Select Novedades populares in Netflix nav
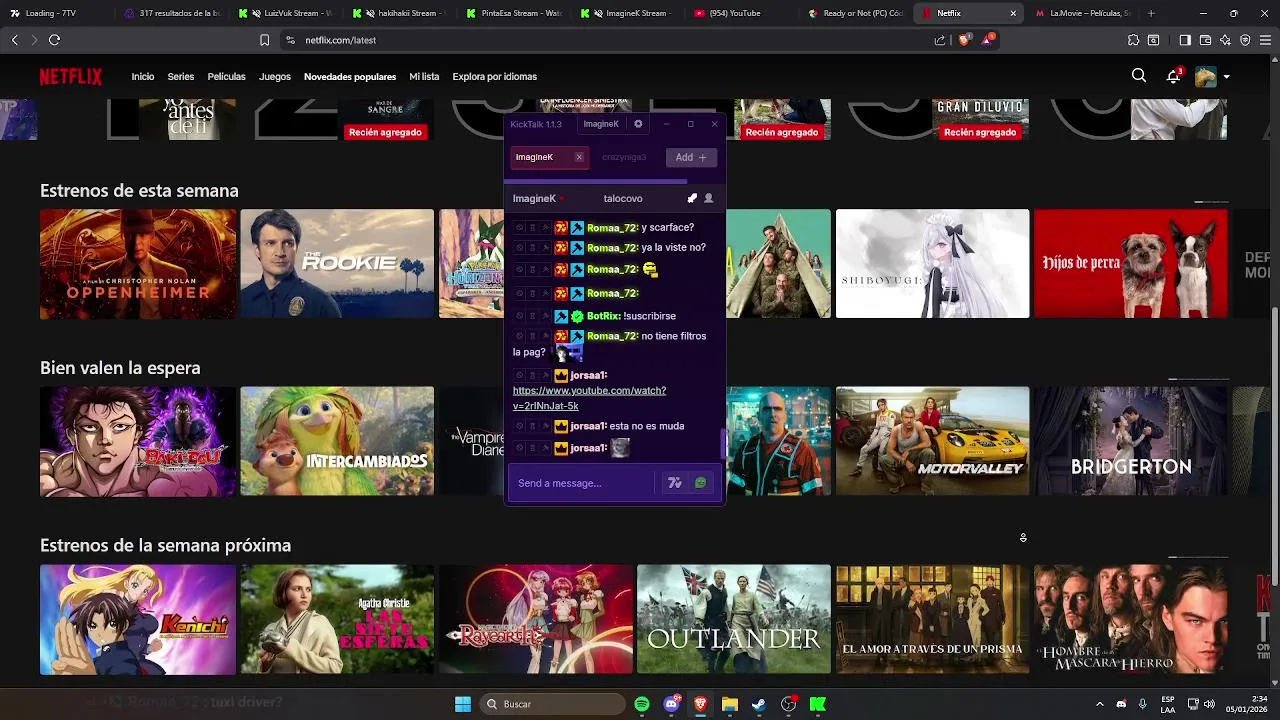 (x=350, y=77)
